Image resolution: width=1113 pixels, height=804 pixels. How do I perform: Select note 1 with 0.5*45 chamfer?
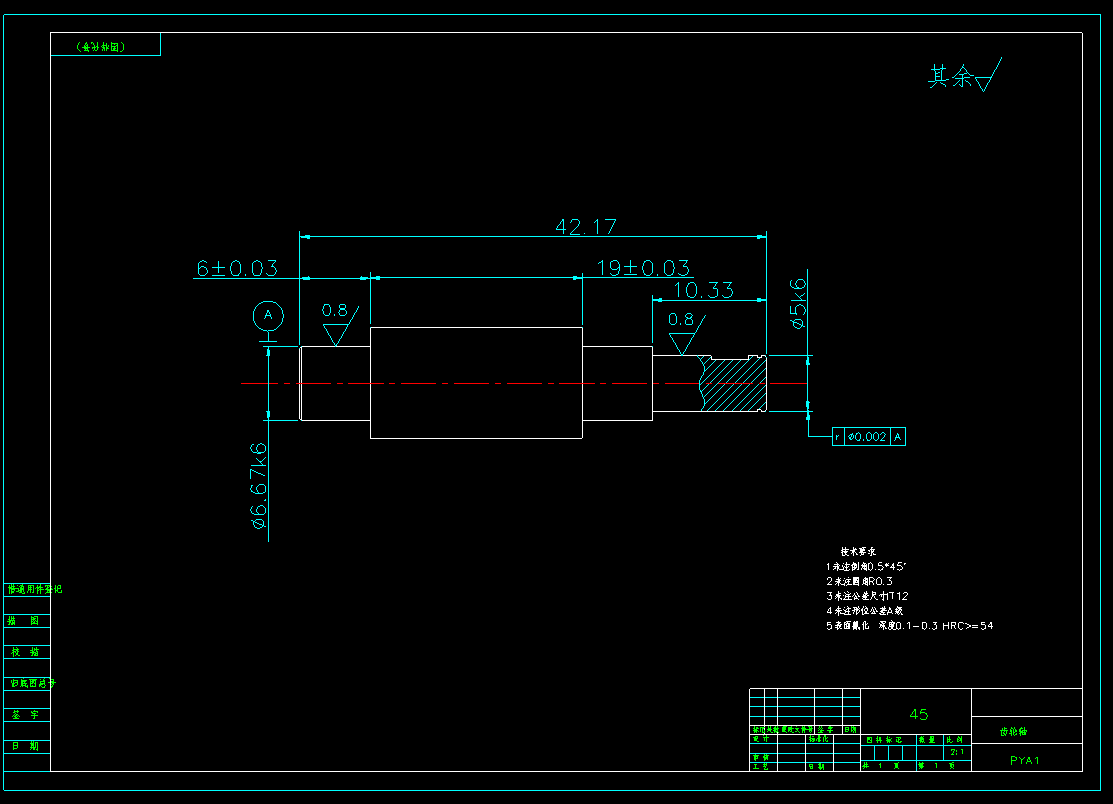point(866,566)
